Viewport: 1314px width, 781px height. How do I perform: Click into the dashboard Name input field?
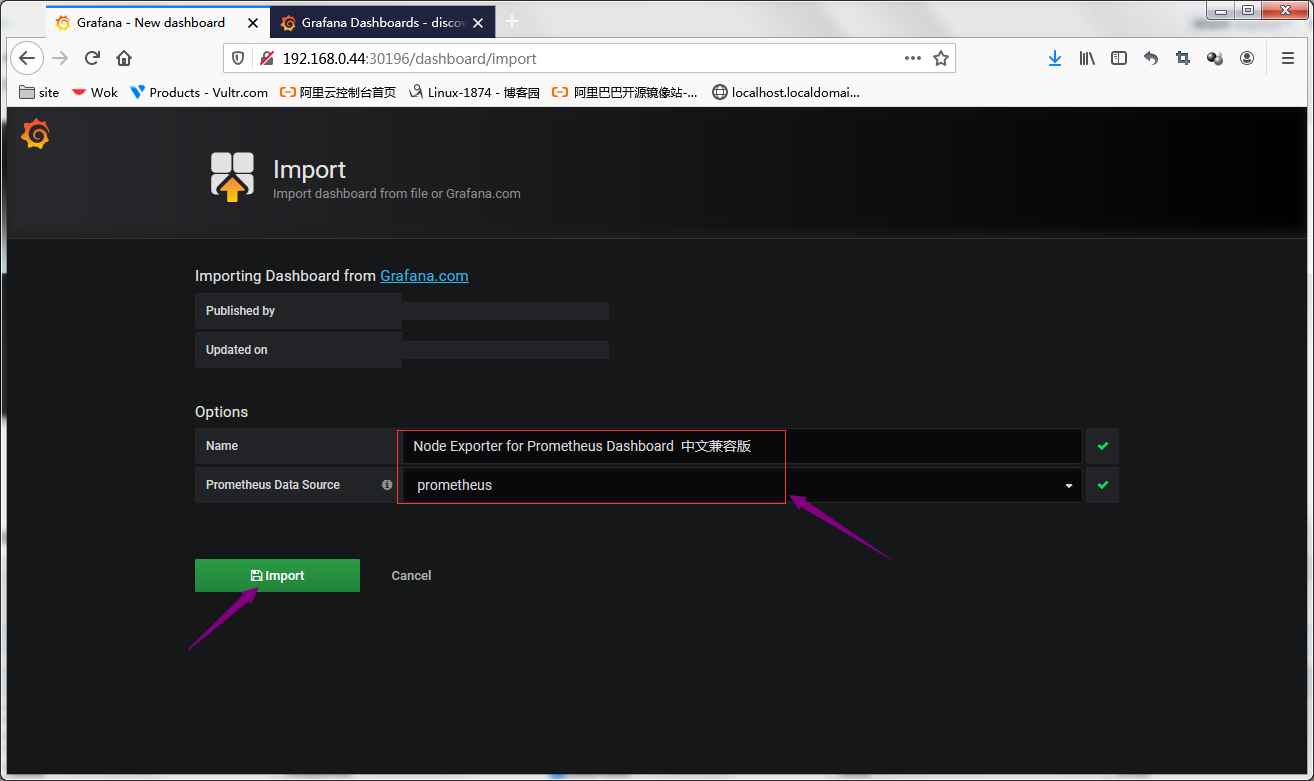(x=742, y=446)
